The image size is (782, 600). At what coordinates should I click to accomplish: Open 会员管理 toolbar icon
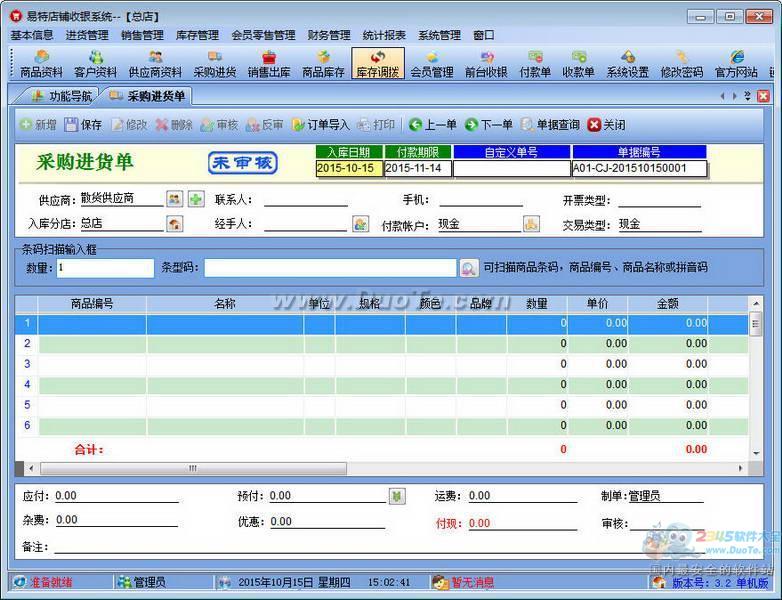(x=431, y=64)
